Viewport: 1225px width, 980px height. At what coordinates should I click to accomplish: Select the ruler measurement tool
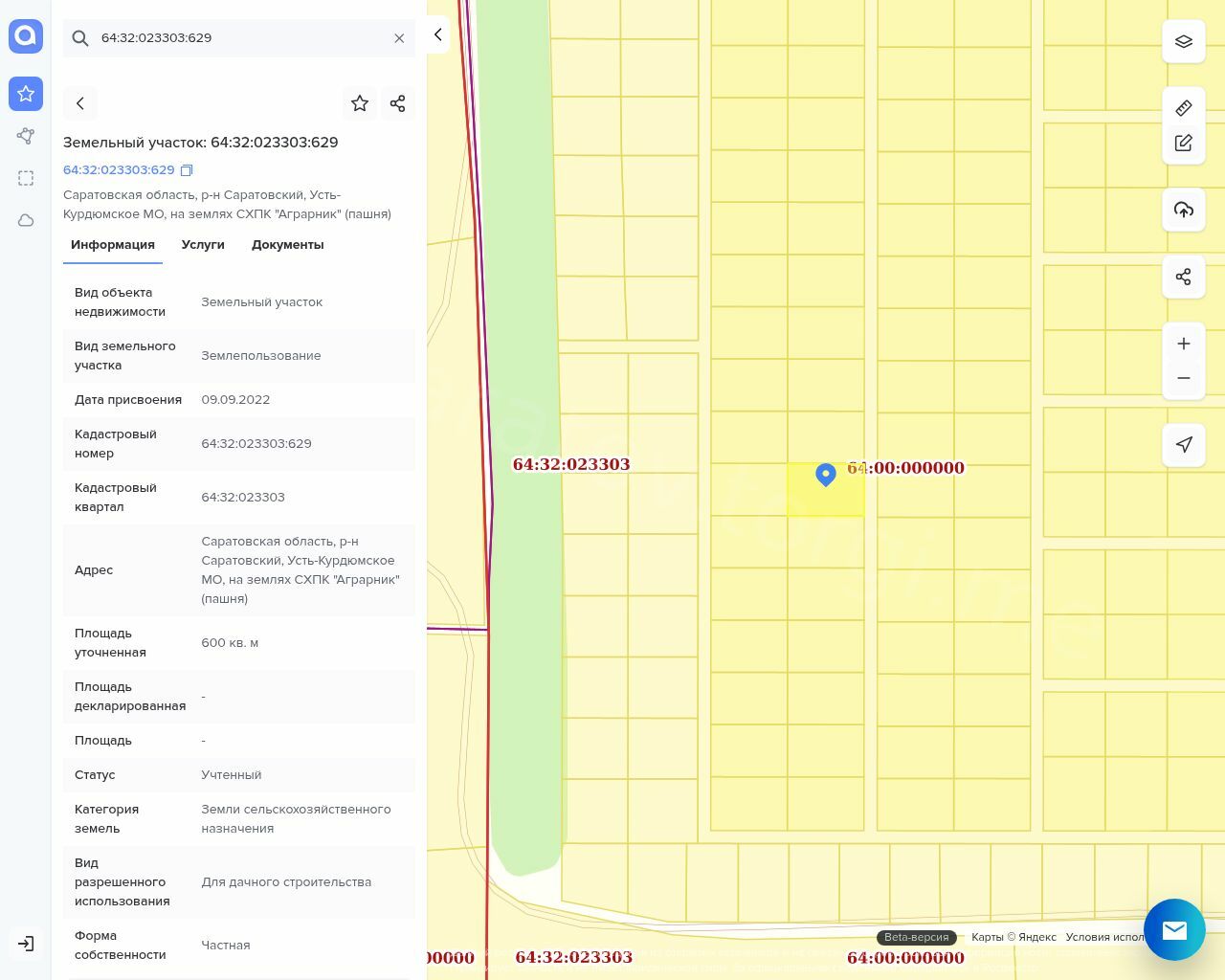point(1184,107)
